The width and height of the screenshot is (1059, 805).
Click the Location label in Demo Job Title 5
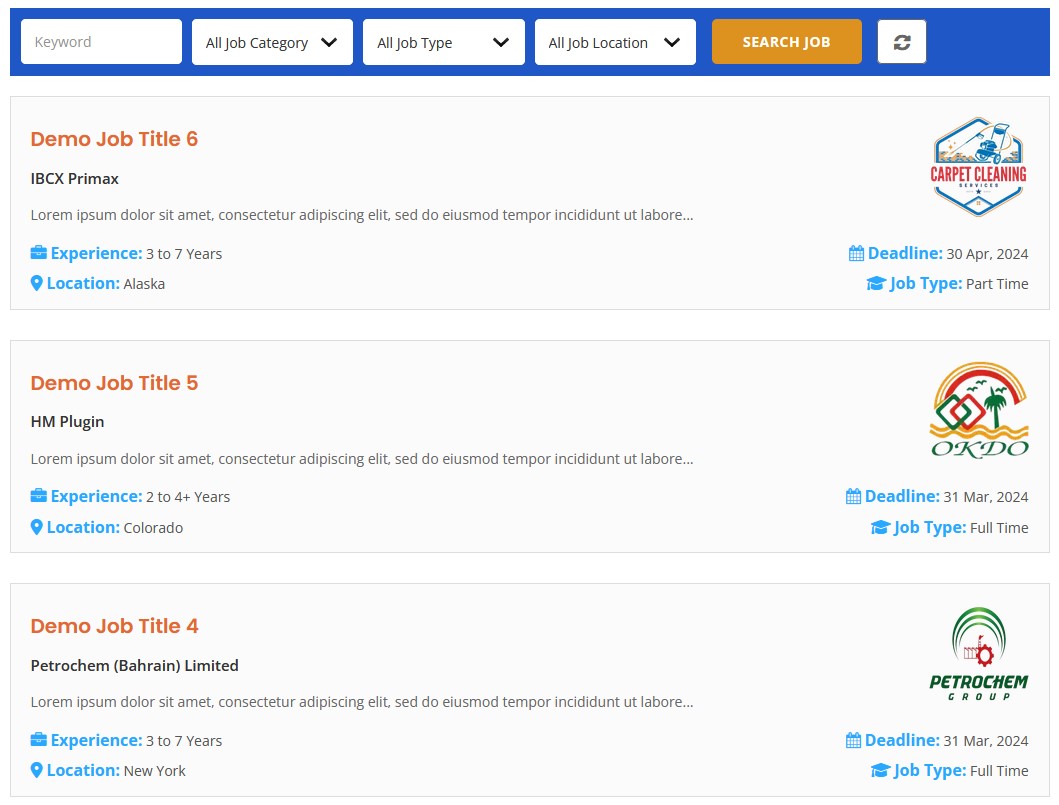83,527
